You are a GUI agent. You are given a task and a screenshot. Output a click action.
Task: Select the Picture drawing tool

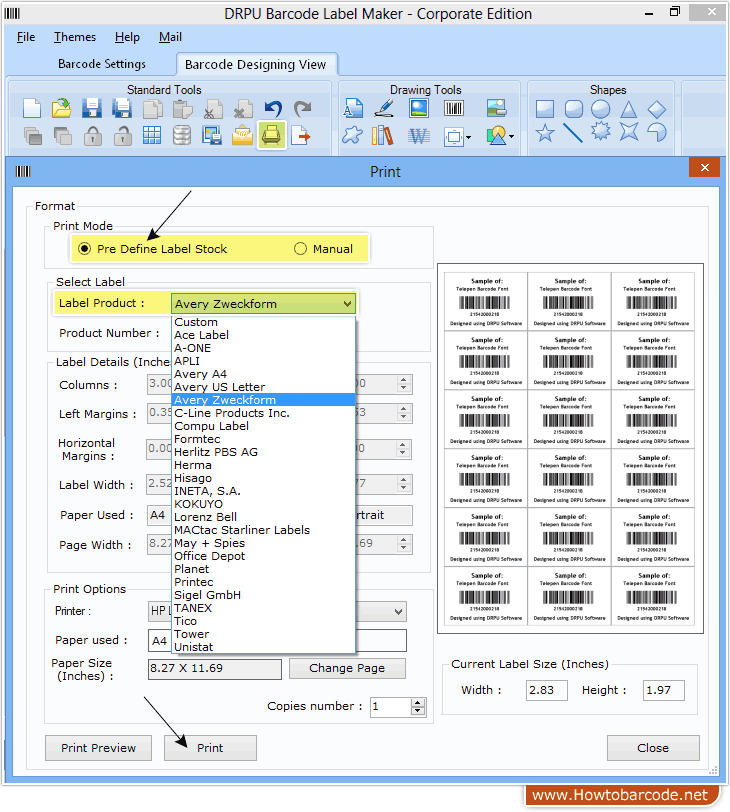click(419, 109)
